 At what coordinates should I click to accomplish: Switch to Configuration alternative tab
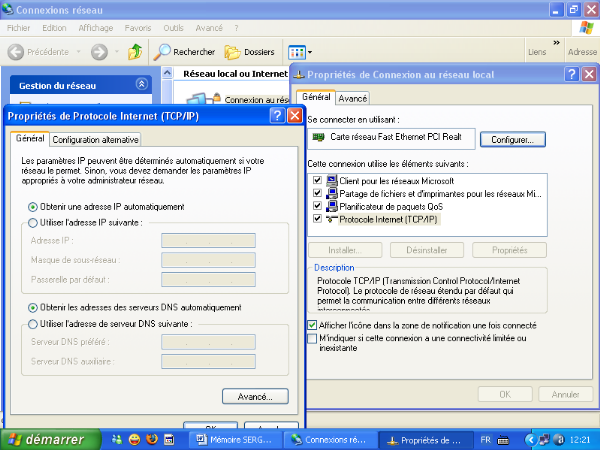[96, 140]
